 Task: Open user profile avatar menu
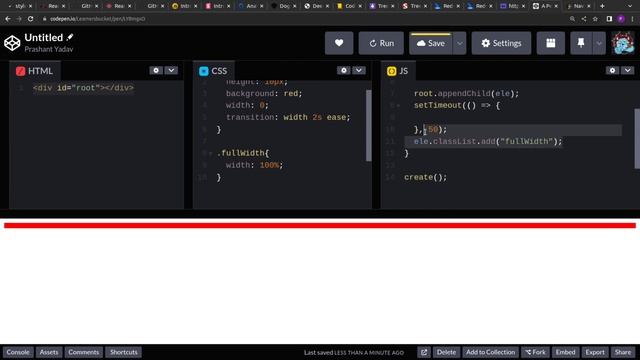tap(623, 43)
